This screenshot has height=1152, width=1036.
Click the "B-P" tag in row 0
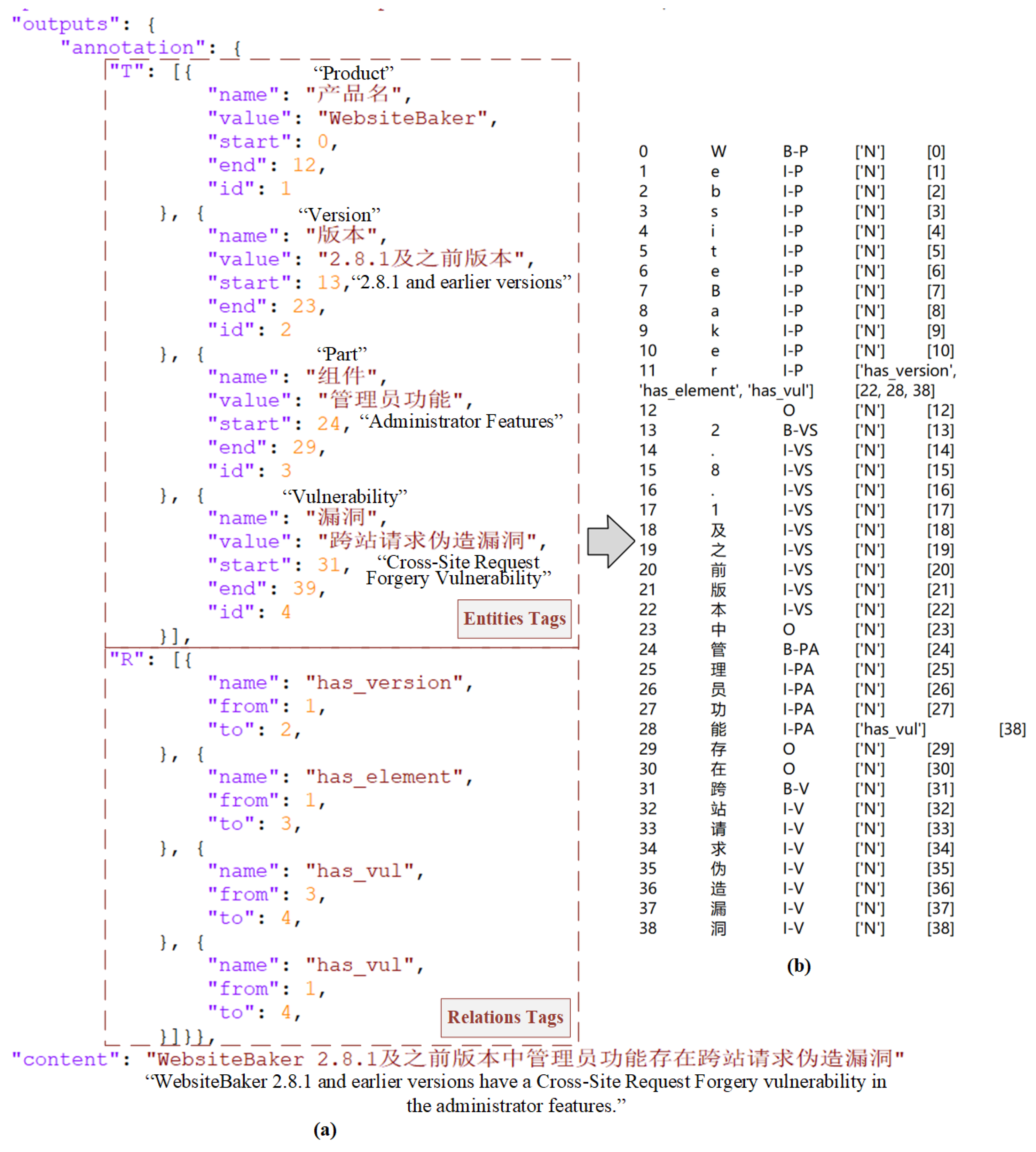[x=795, y=151]
